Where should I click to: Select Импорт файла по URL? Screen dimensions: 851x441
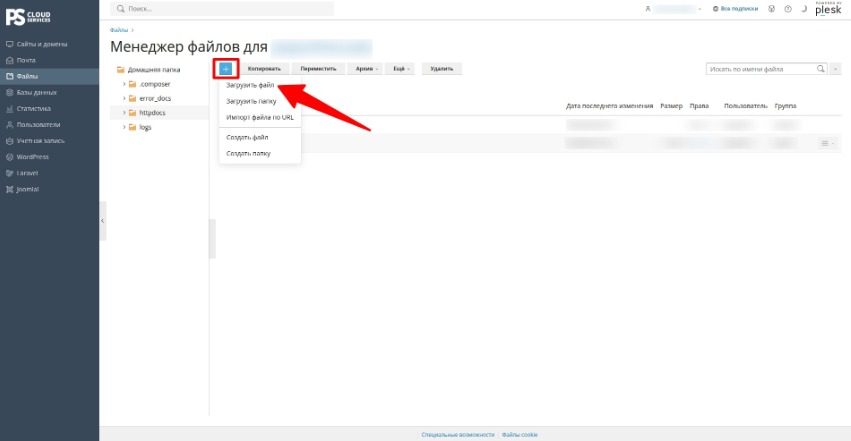tap(260, 117)
